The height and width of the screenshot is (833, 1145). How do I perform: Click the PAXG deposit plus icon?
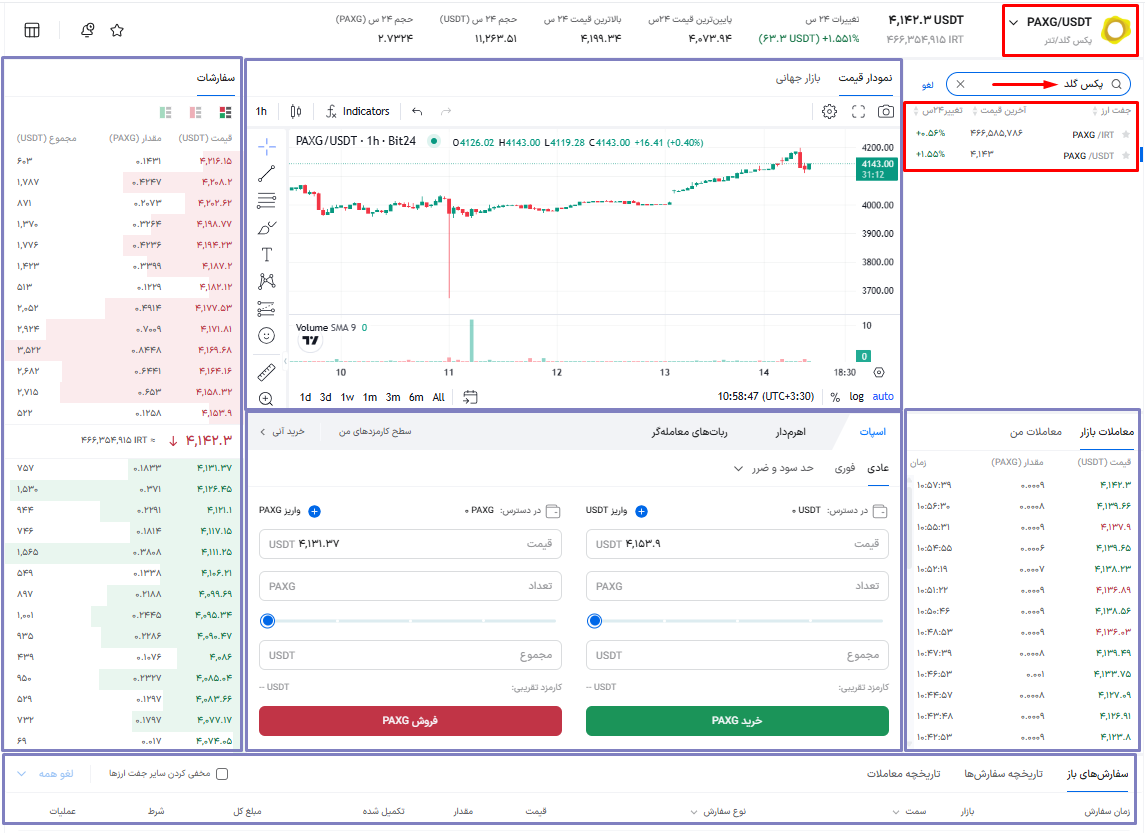(314, 511)
